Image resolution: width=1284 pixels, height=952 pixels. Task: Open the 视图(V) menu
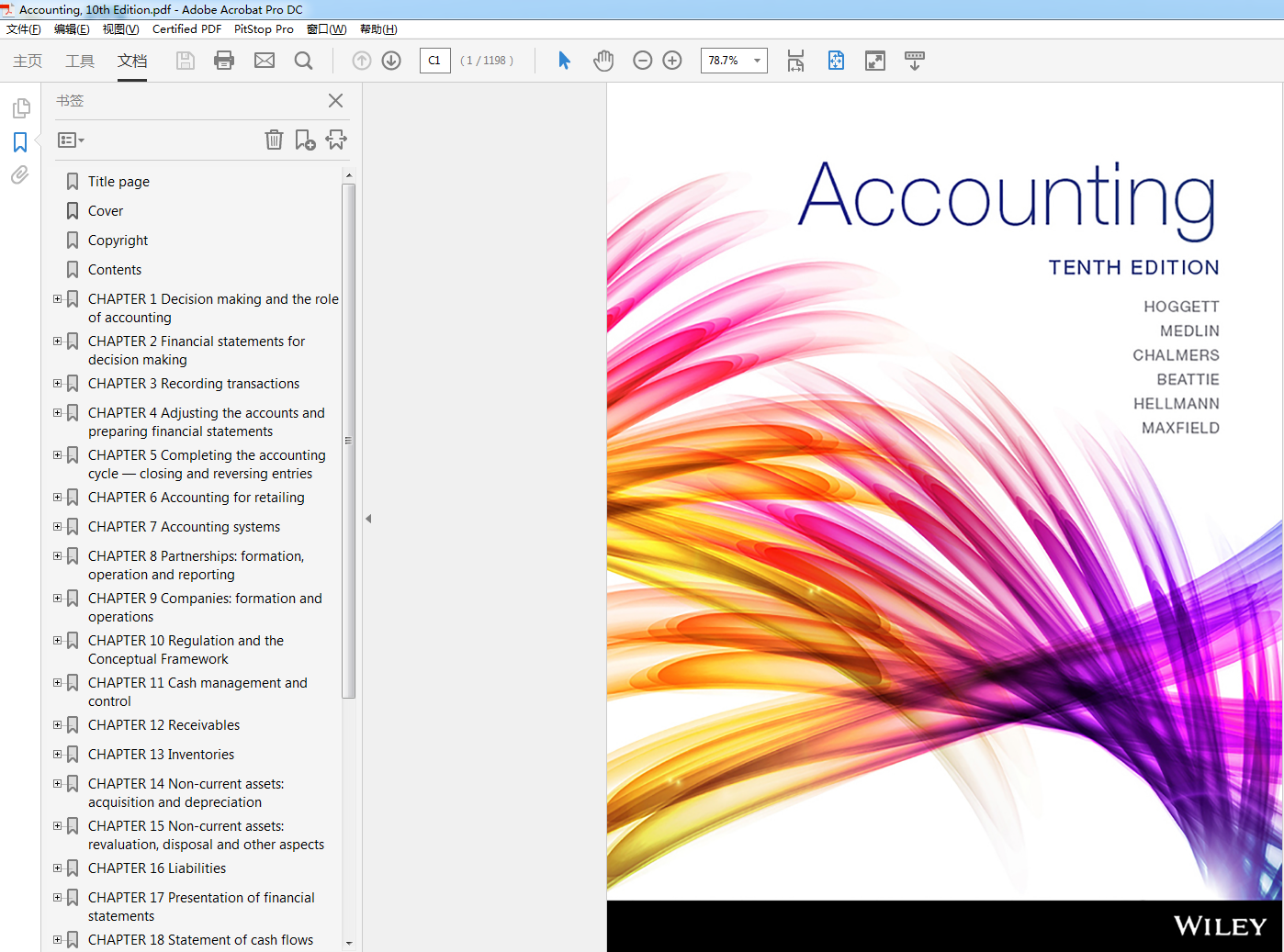pos(120,29)
